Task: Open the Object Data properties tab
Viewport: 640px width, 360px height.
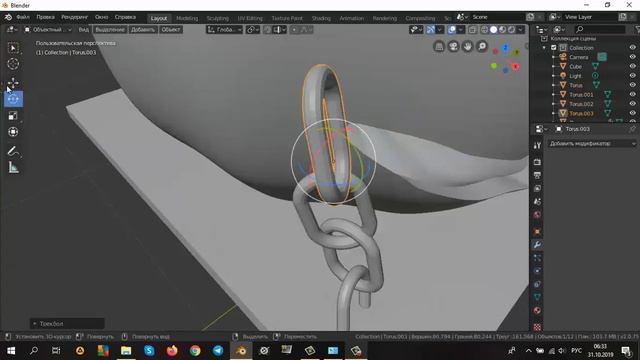Action: pyautogui.click(x=537, y=297)
